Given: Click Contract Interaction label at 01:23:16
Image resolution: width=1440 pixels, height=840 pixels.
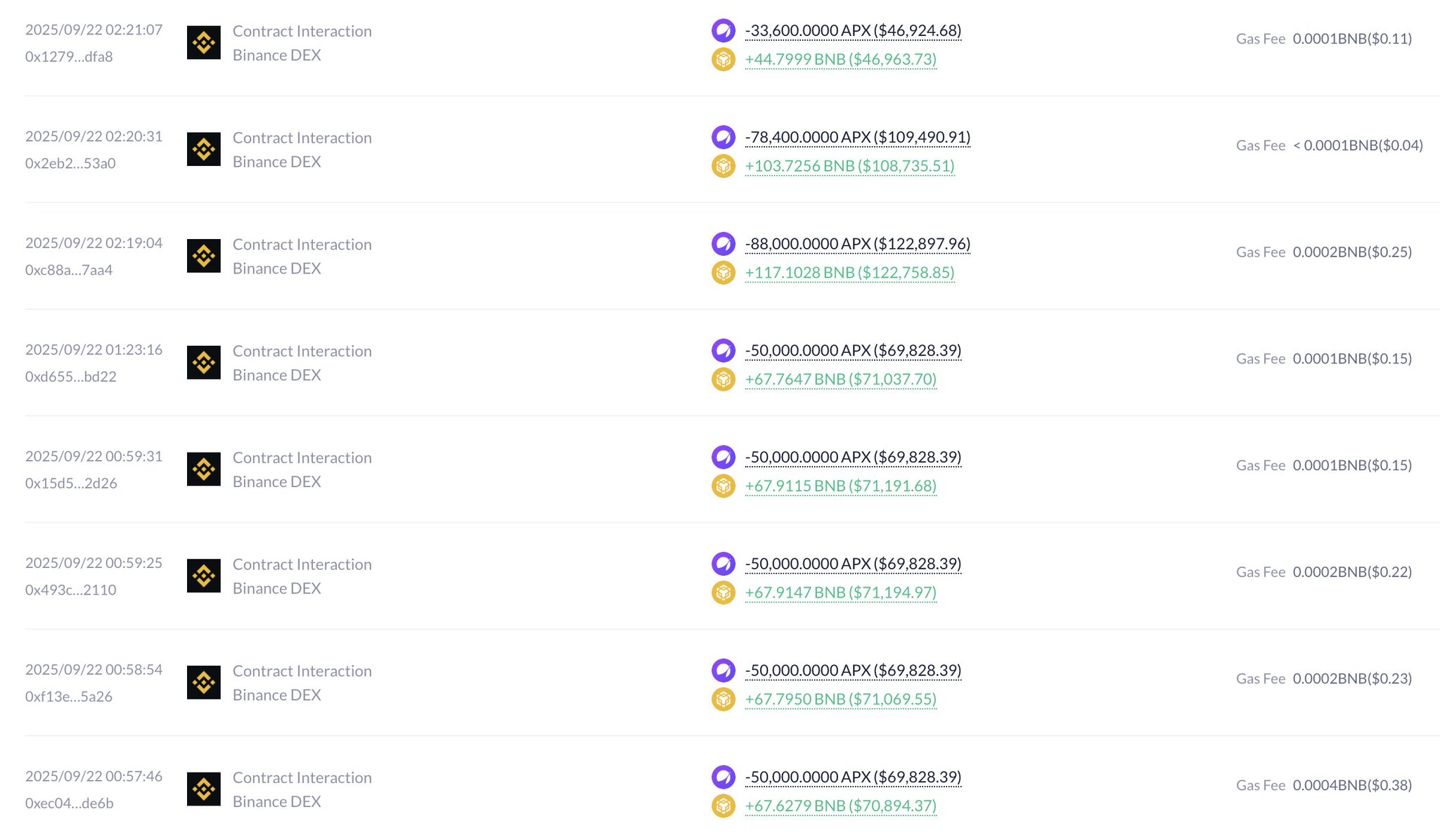Looking at the screenshot, I should [302, 351].
